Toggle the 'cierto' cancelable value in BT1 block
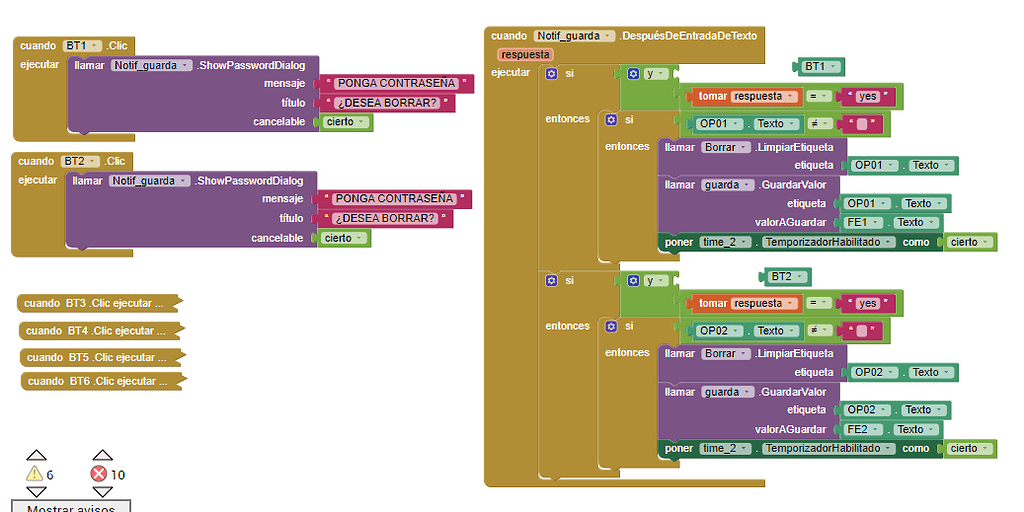The height and width of the screenshot is (512, 1024). [348, 122]
